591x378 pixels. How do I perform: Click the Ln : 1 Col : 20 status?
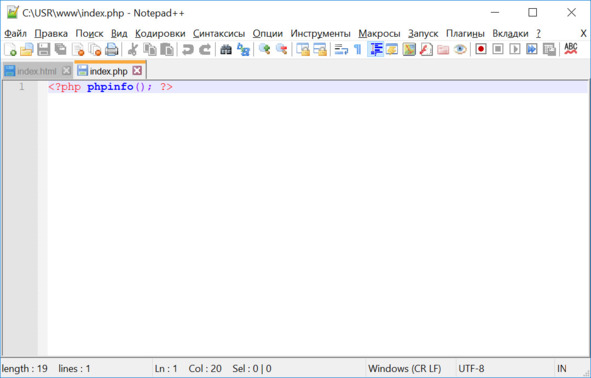[188, 368]
